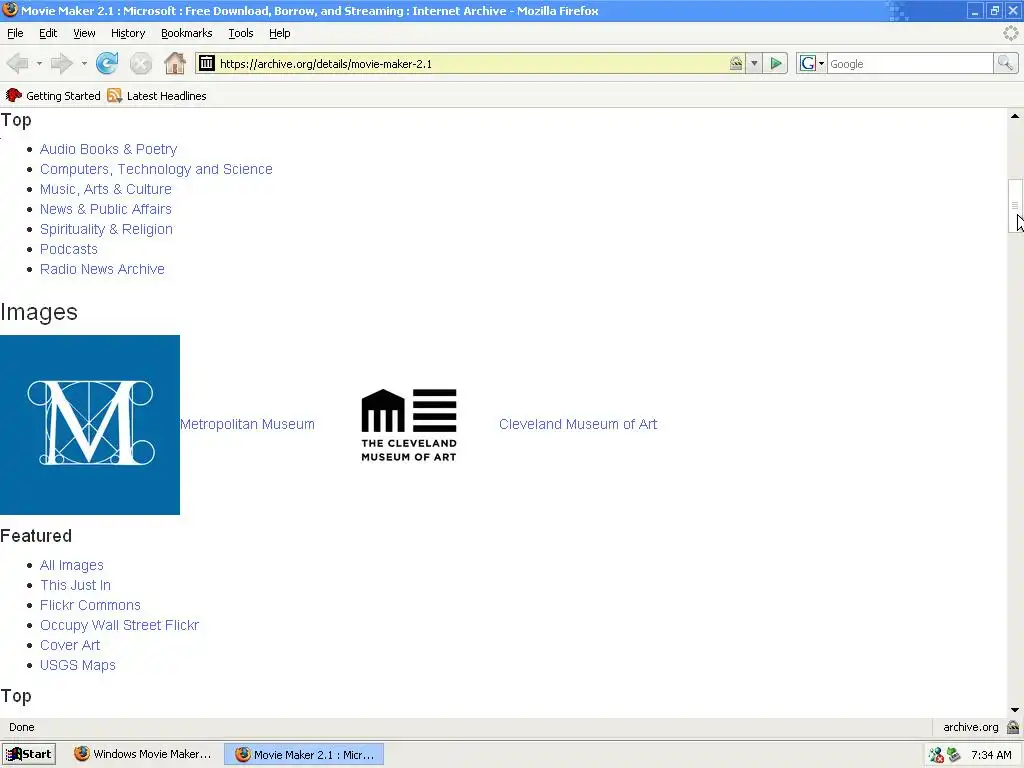Open the Metropolitan Museum text link
The height and width of the screenshot is (768, 1024).
click(248, 424)
